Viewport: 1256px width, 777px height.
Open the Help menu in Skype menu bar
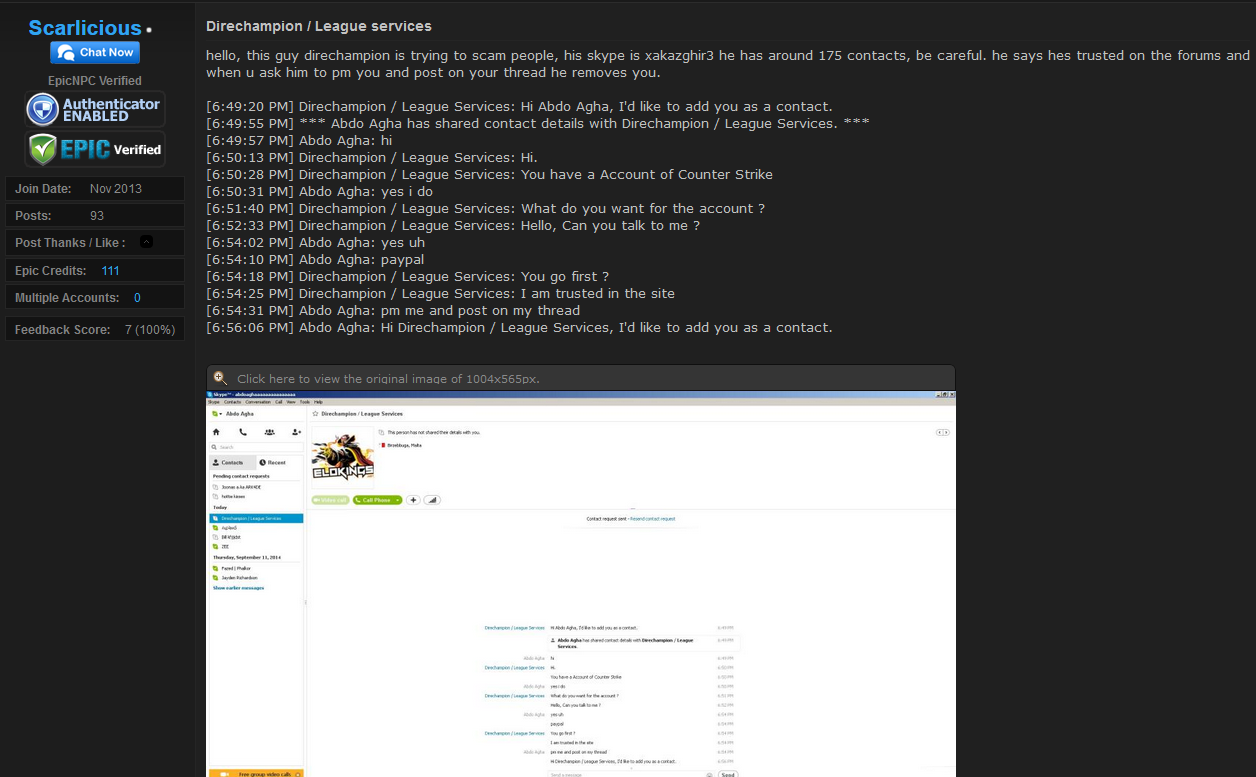point(318,402)
